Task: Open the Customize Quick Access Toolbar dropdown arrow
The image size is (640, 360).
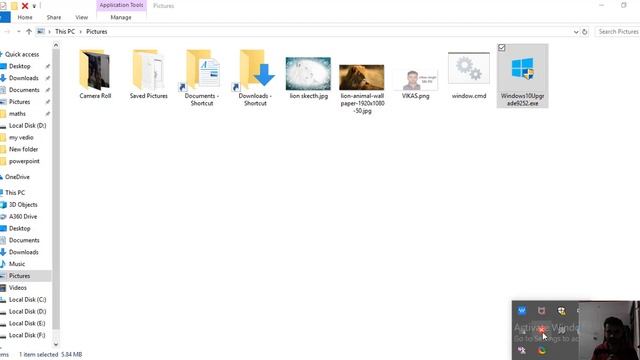Action: click(x=34, y=6)
